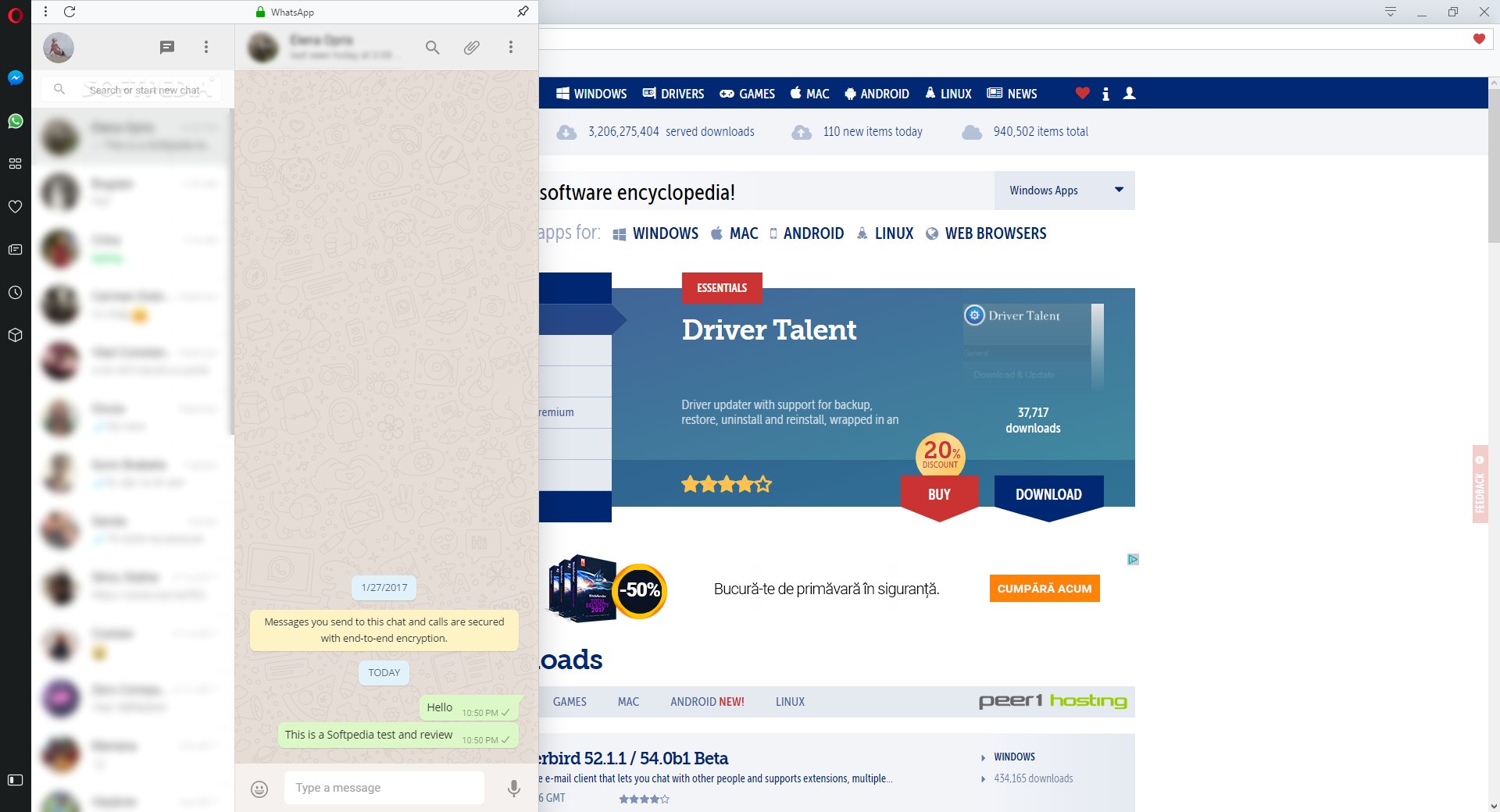1500x812 pixels.
Task: Open the emoji picker
Action: pyautogui.click(x=259, y=789)
